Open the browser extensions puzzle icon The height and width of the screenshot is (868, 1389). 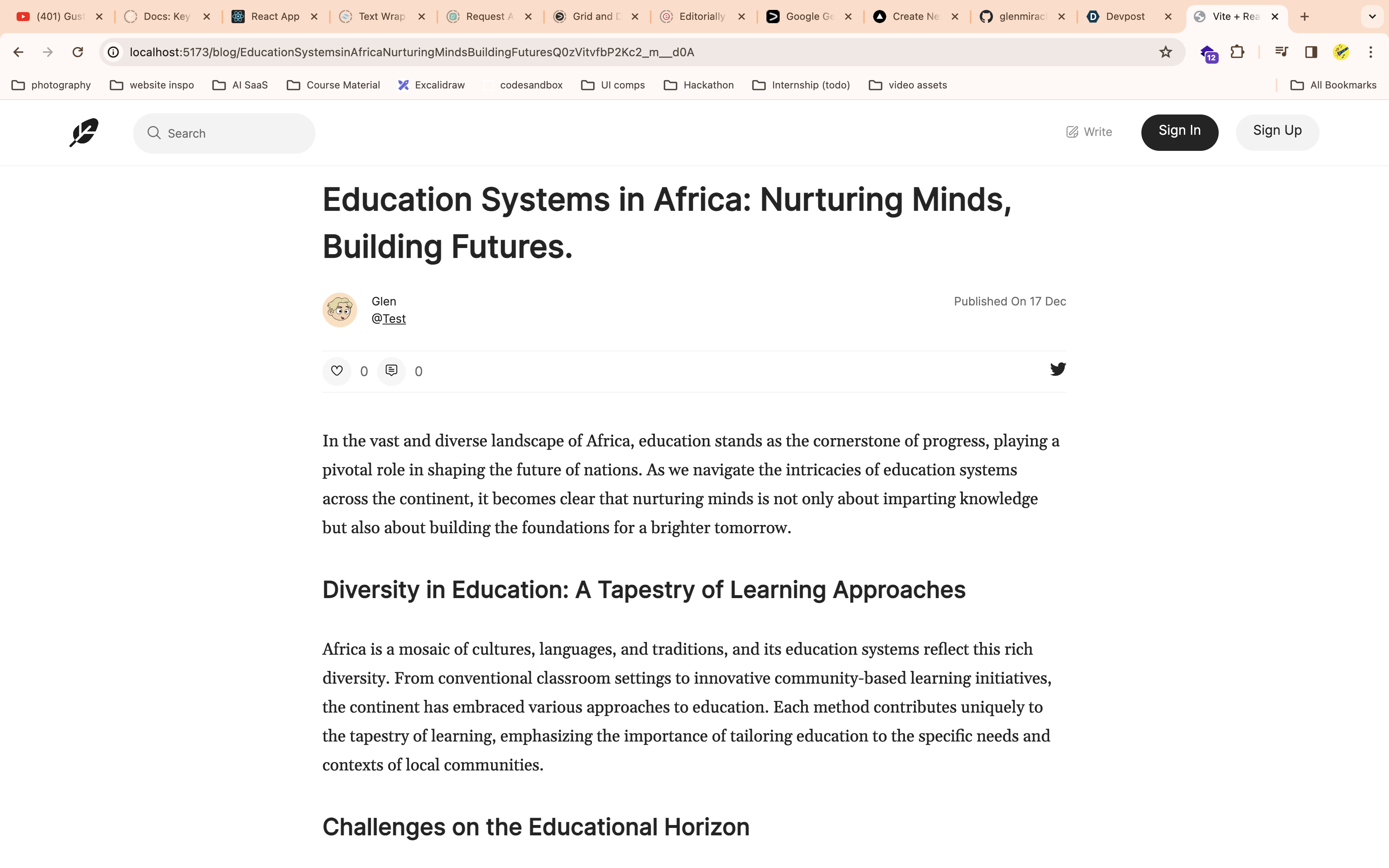click(x=1237, y=52)
